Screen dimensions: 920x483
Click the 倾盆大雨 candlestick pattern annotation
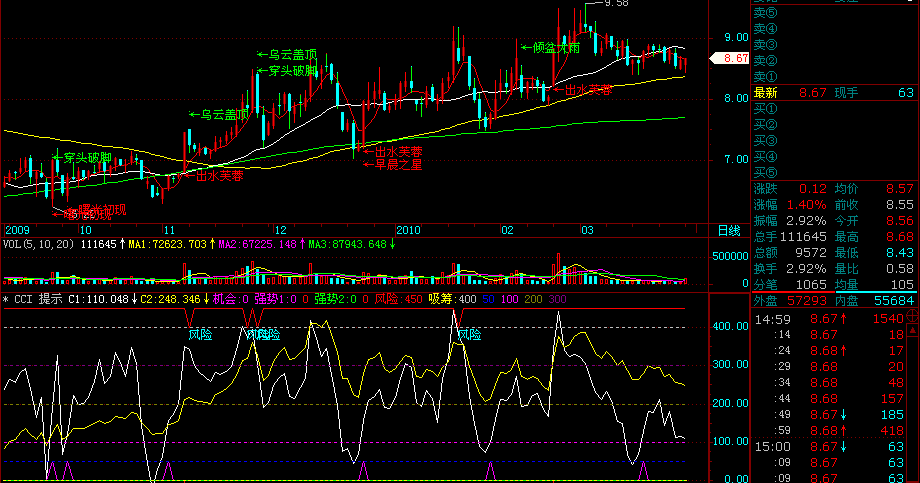(x=556, y=48)
